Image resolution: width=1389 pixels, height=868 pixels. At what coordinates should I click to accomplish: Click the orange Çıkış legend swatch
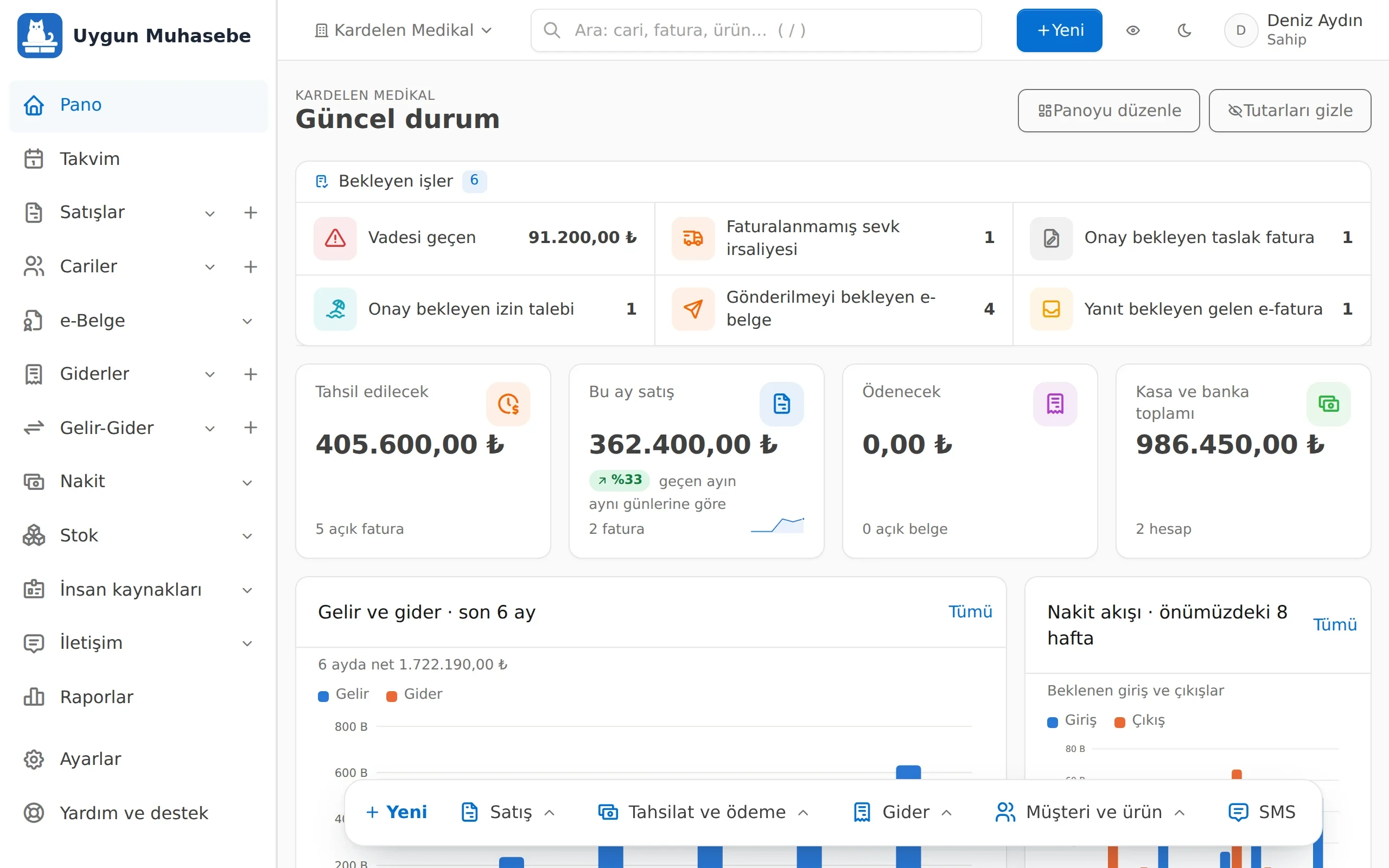[x=1119, y=722]
